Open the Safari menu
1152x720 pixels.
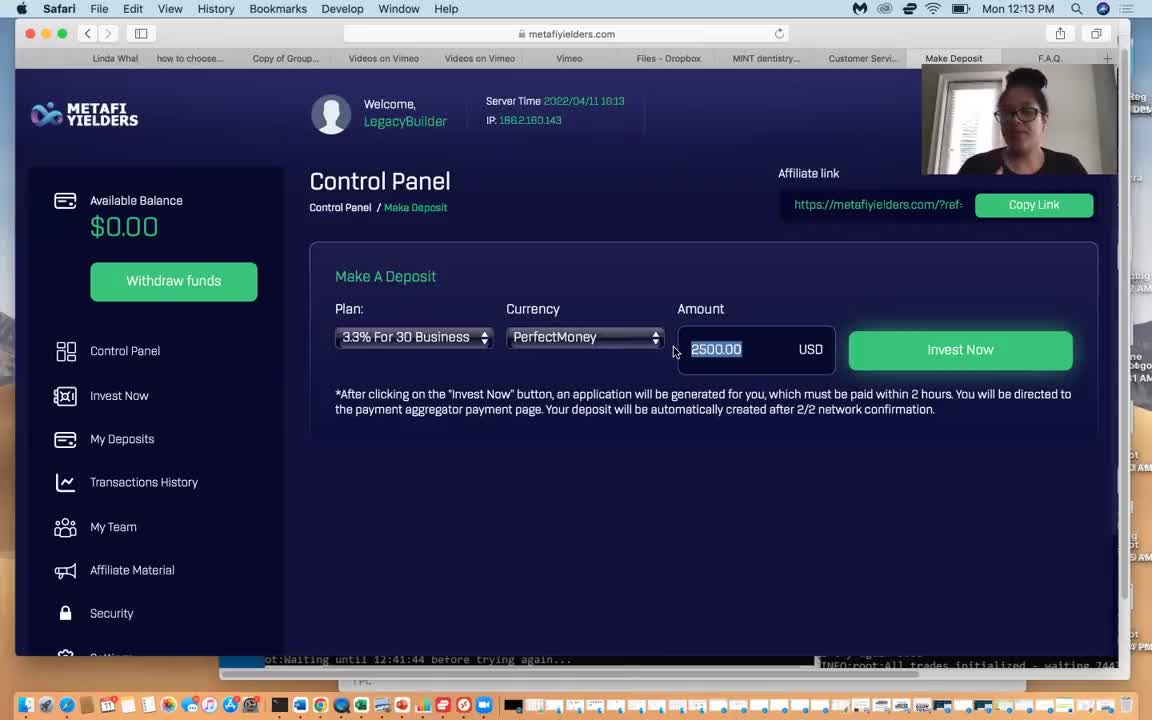pyautogui.click(x=59, y=9)
